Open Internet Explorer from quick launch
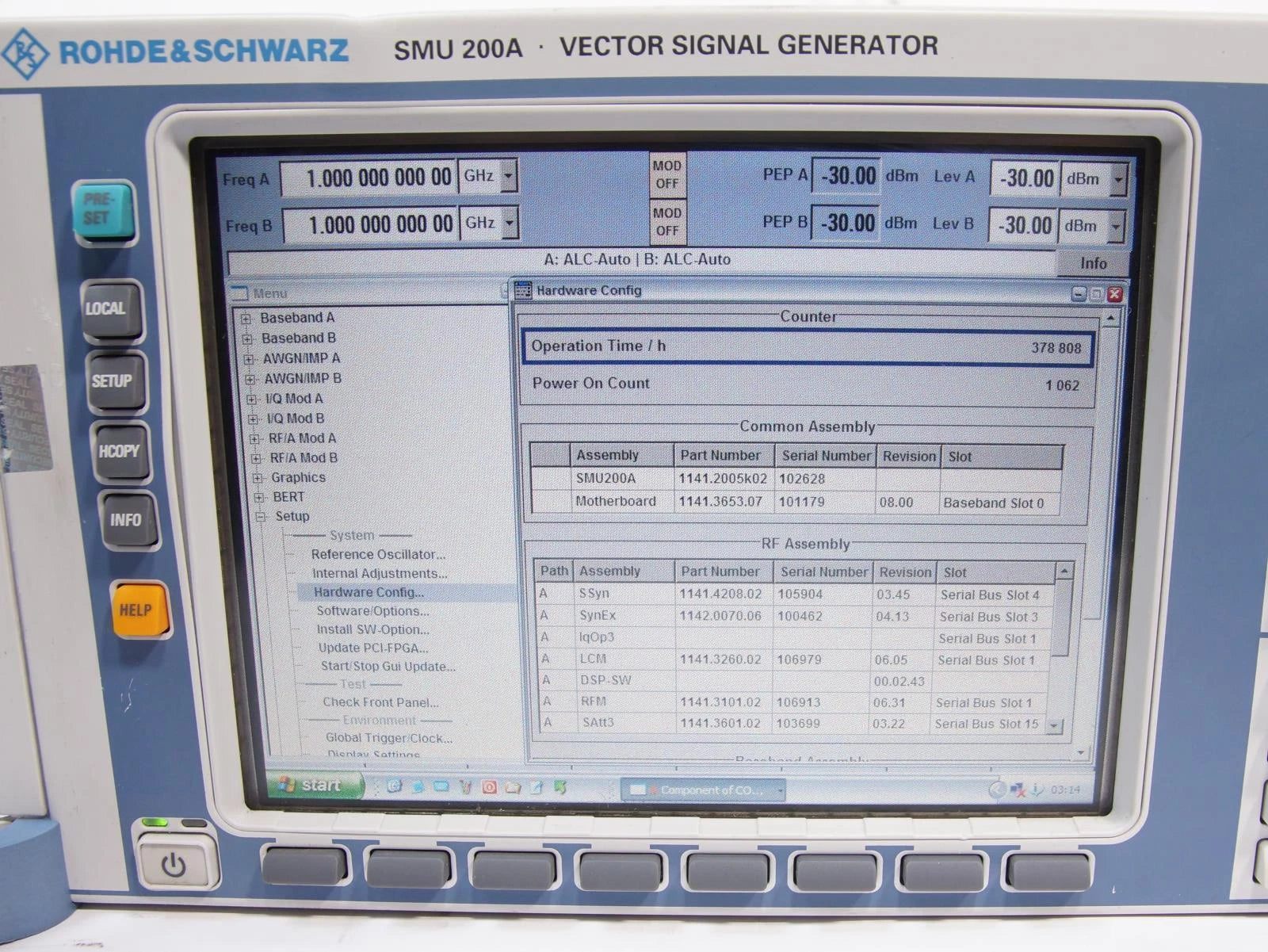Screen dimensions: 1268x952 pyautogui.click(x=394, y=786)
